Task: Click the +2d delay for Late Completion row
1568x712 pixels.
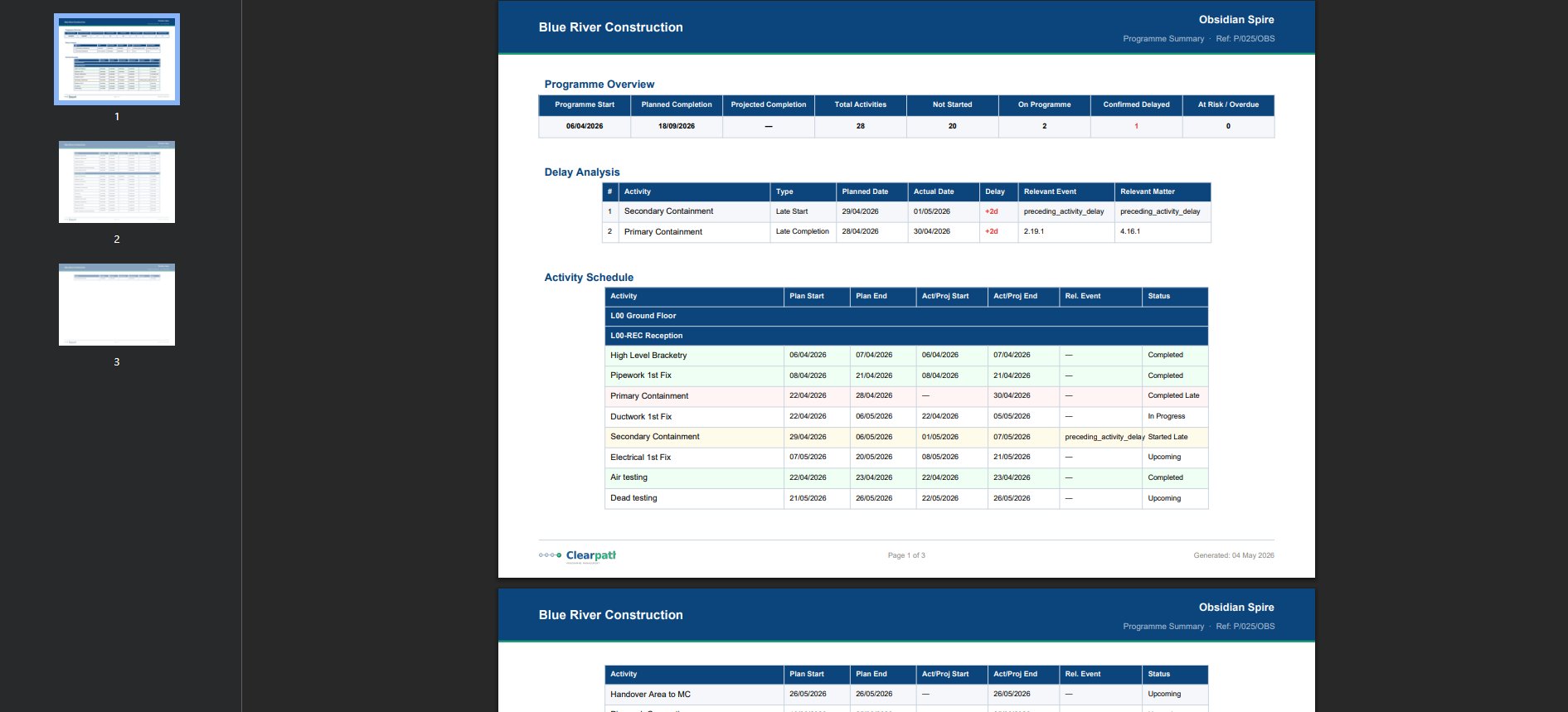Action: click(992, 232)
